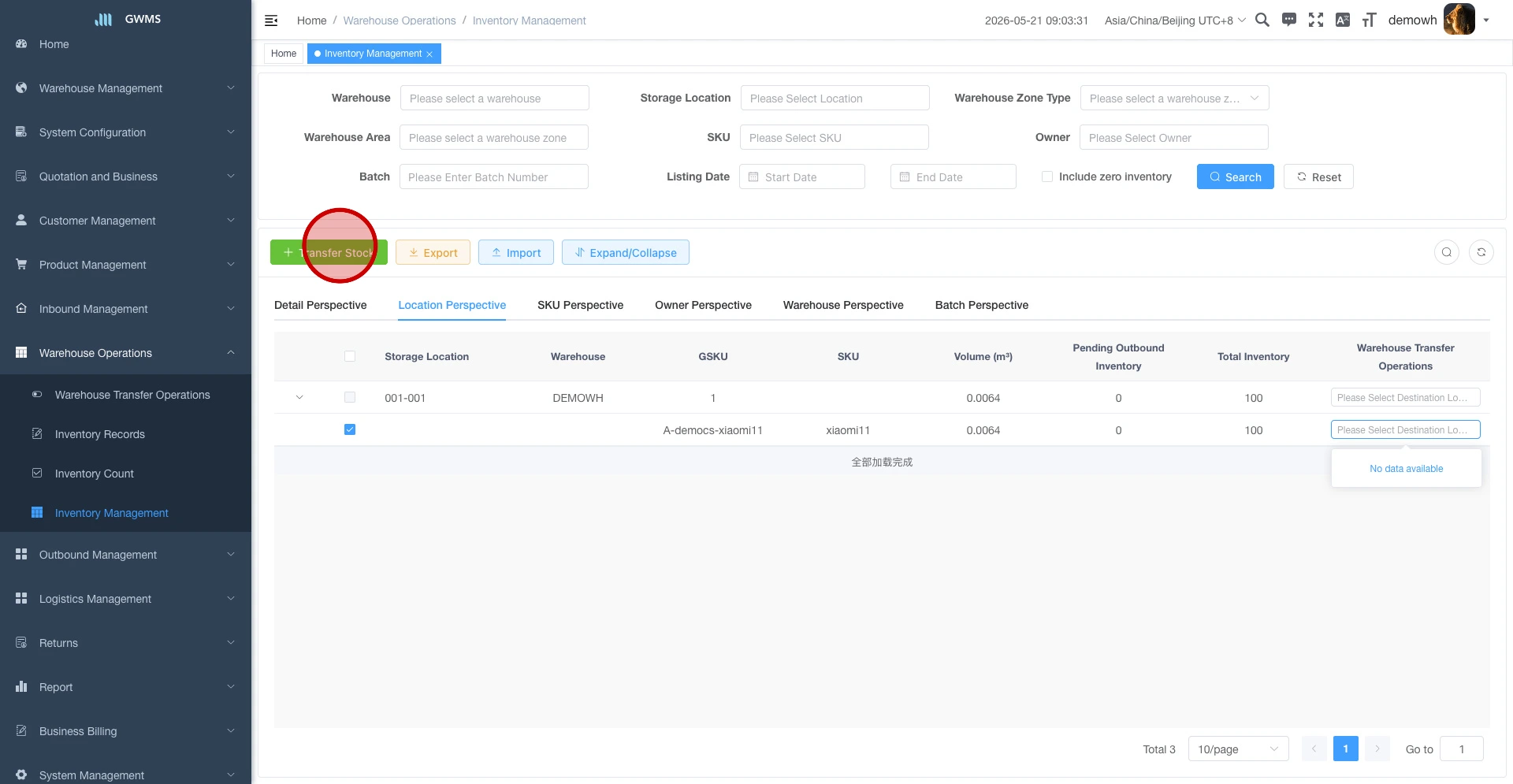Click the System Configuration sidebar icon

point(21,132)
